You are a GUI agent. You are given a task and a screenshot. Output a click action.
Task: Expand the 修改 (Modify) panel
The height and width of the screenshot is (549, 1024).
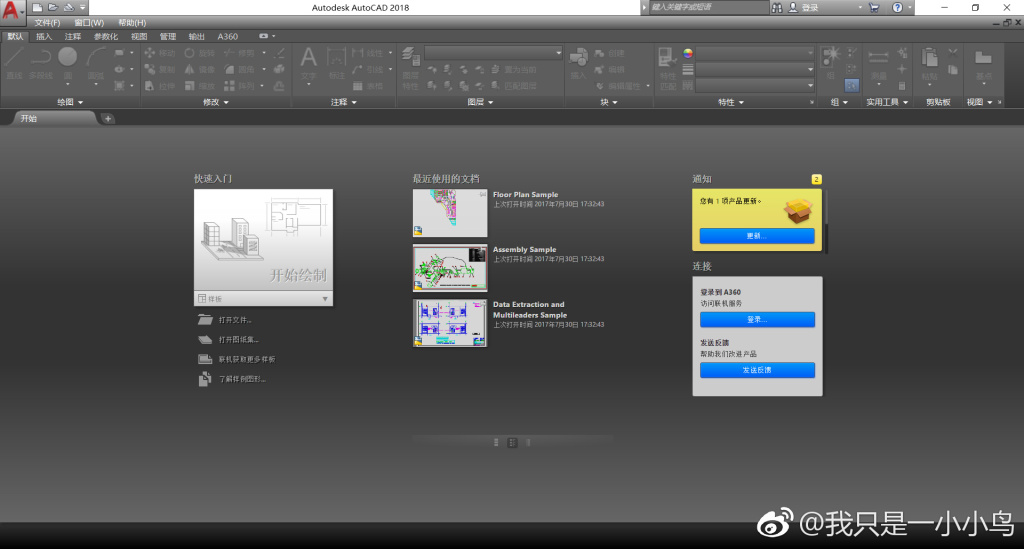(x=216, y=102)
